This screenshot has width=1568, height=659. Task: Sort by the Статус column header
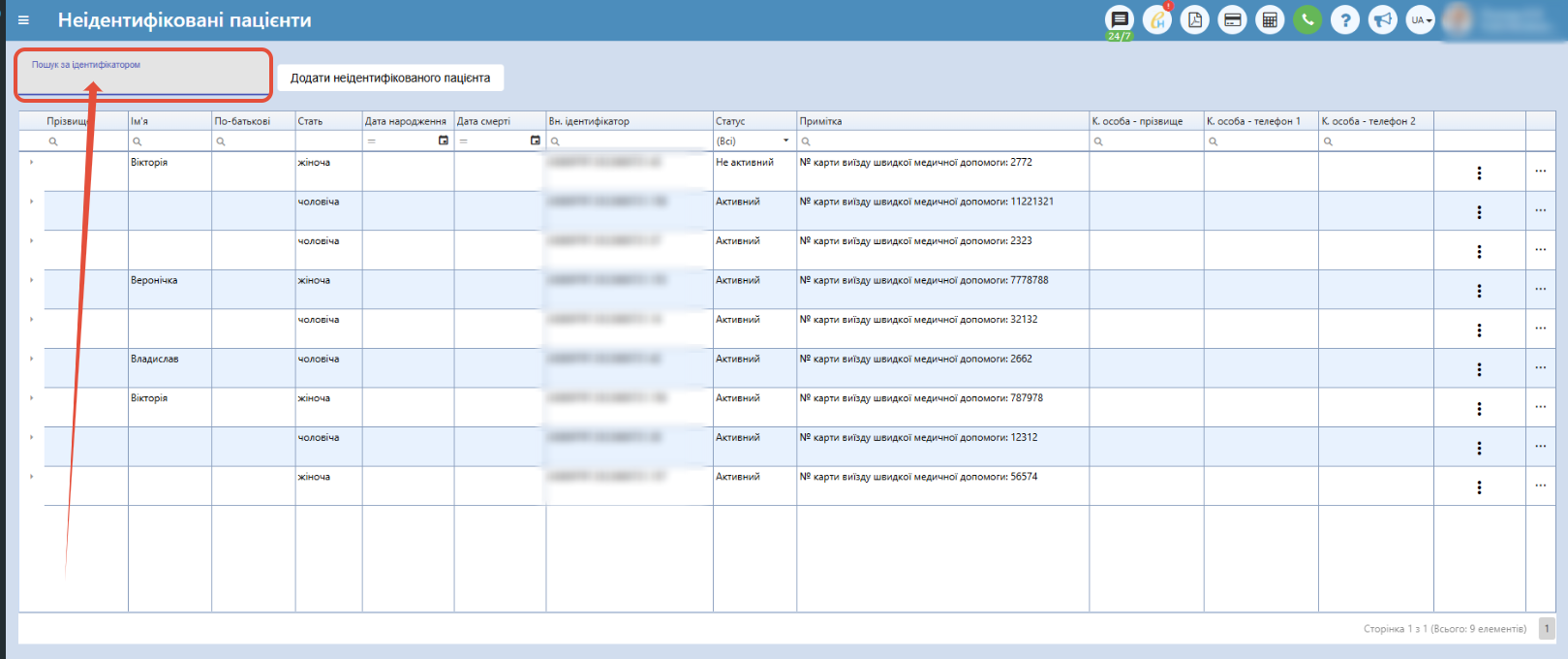point(754,121)
